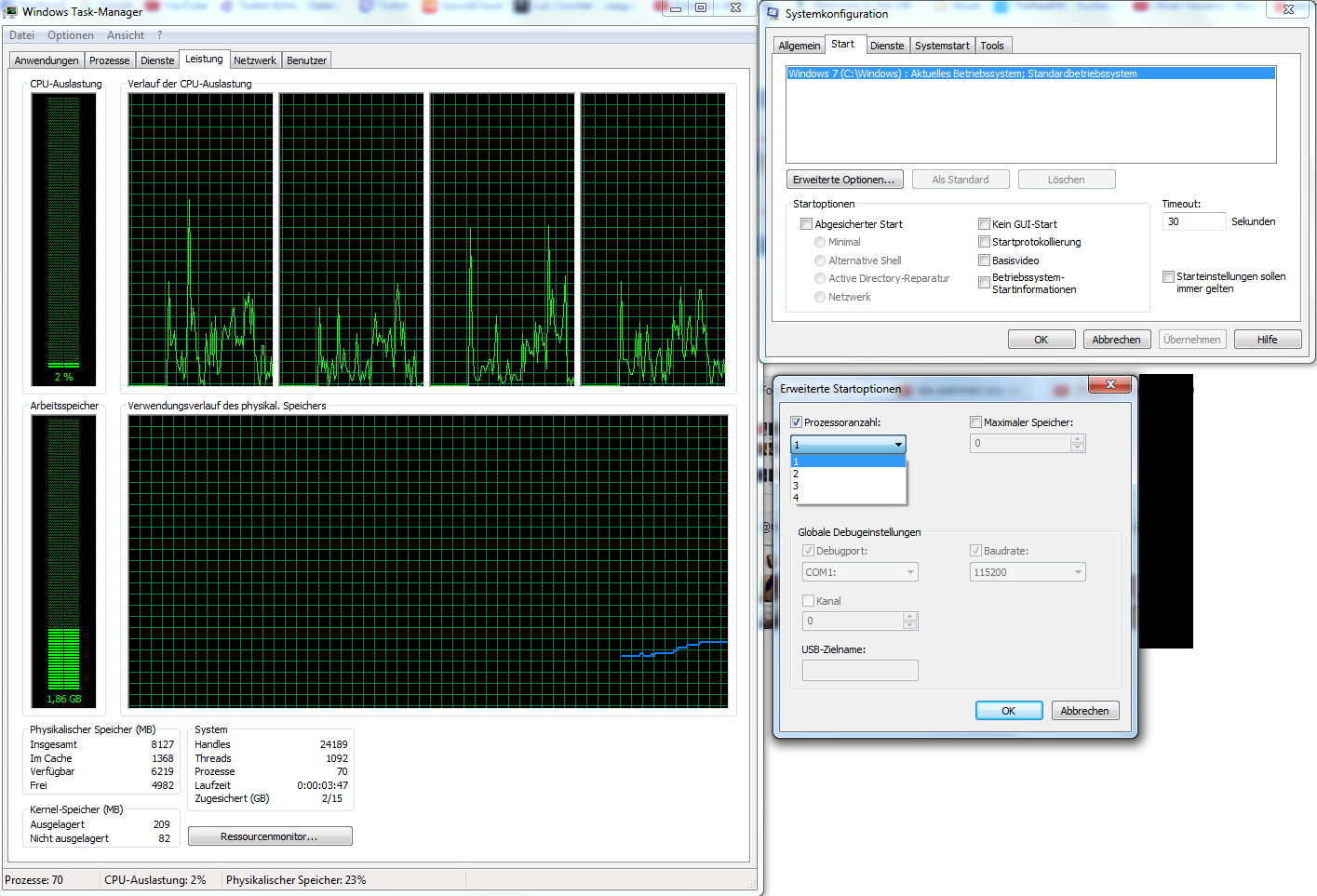The width and height of the screenshot is (1317, 896).
Task: Switch to the Benutzer tab
Action: [x=306, y=60]
